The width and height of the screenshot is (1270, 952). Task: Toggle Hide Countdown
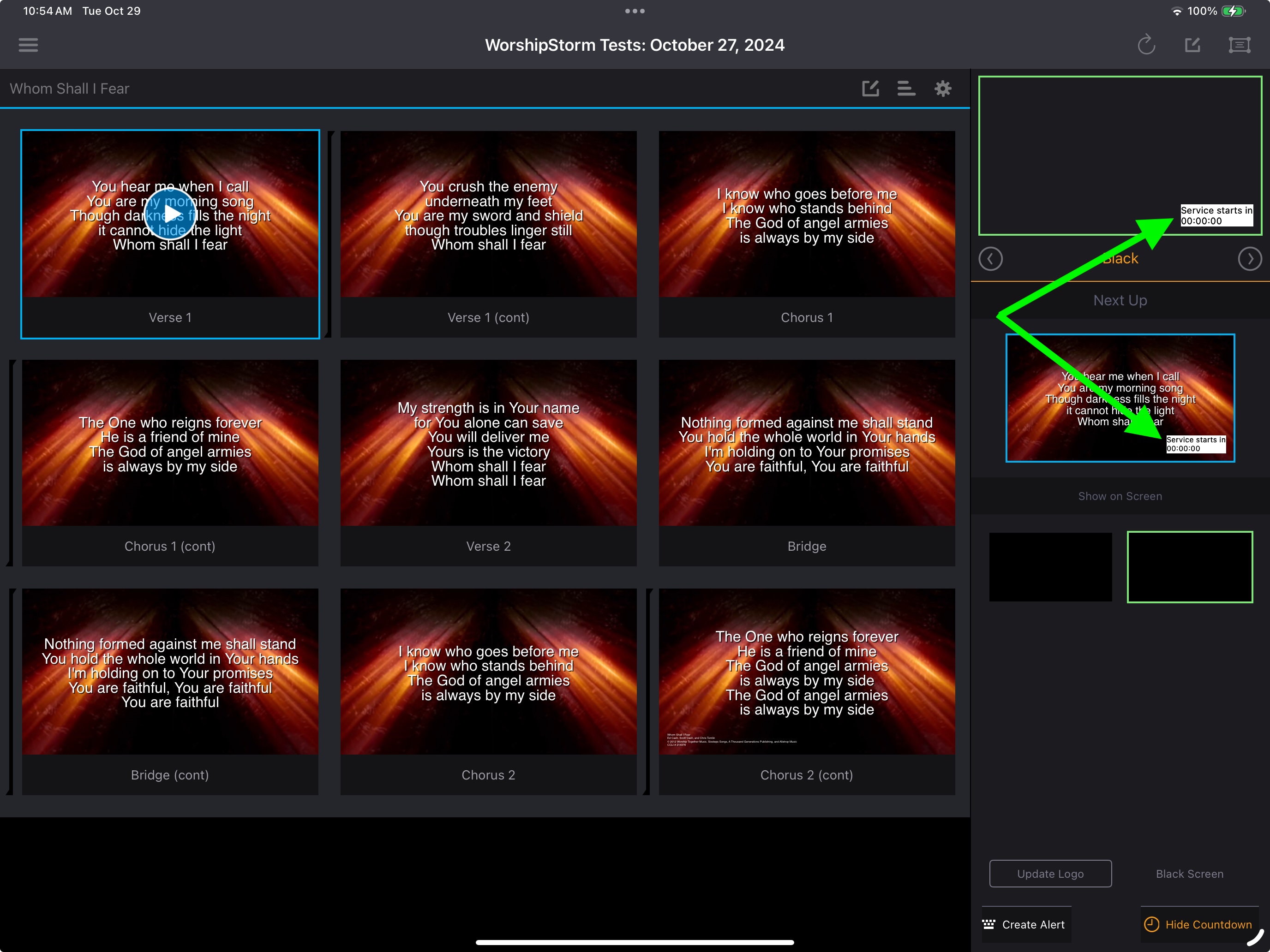[1199, 924]
